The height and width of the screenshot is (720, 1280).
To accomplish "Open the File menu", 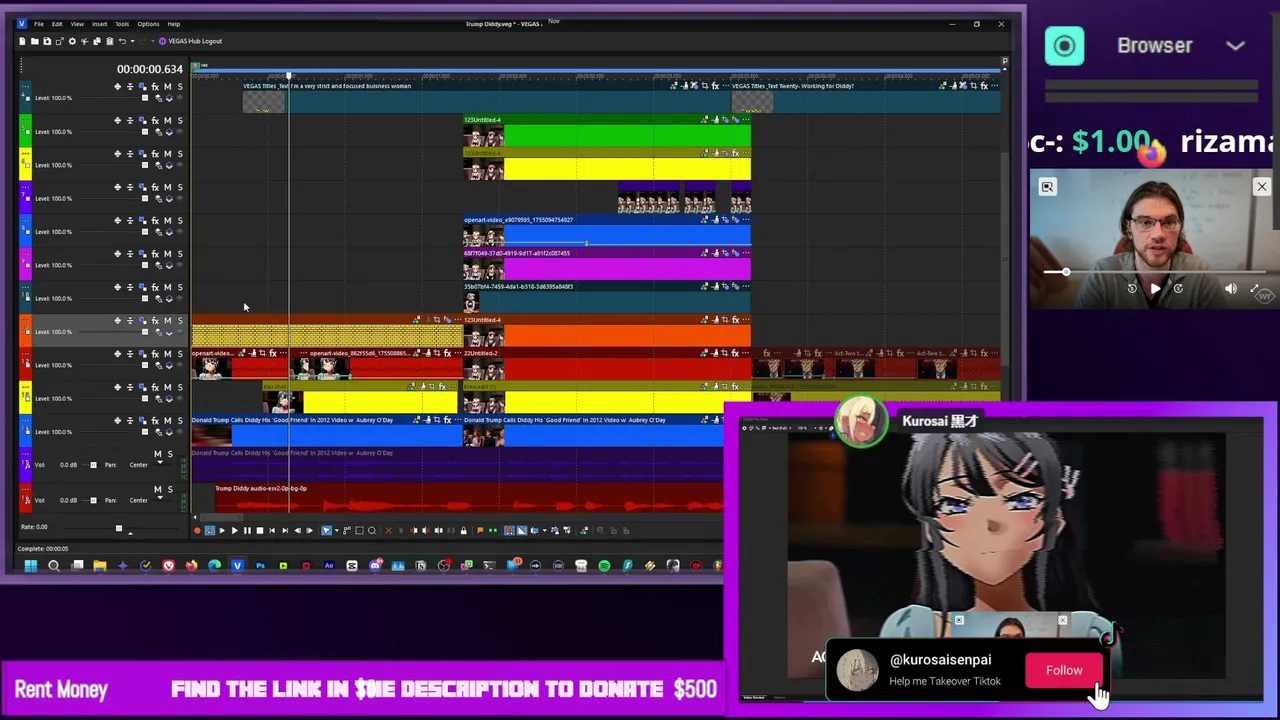I will click(38, 24).
